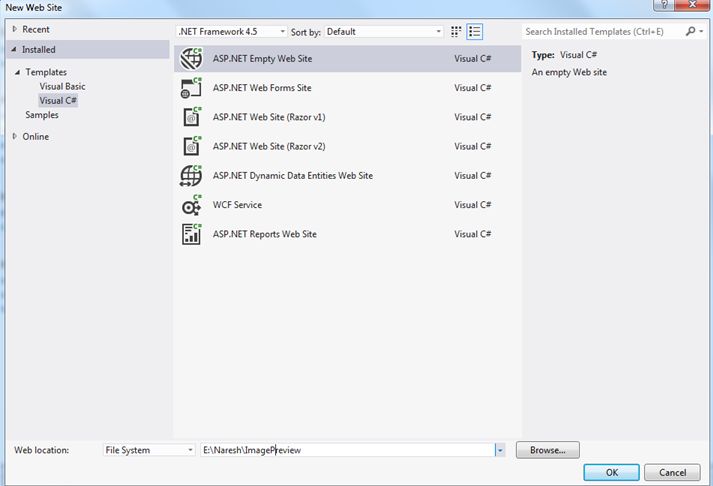Select Visual C# in the templates tree
The width and height of the screenshot is (713, 486).
(x=58, y=100)
